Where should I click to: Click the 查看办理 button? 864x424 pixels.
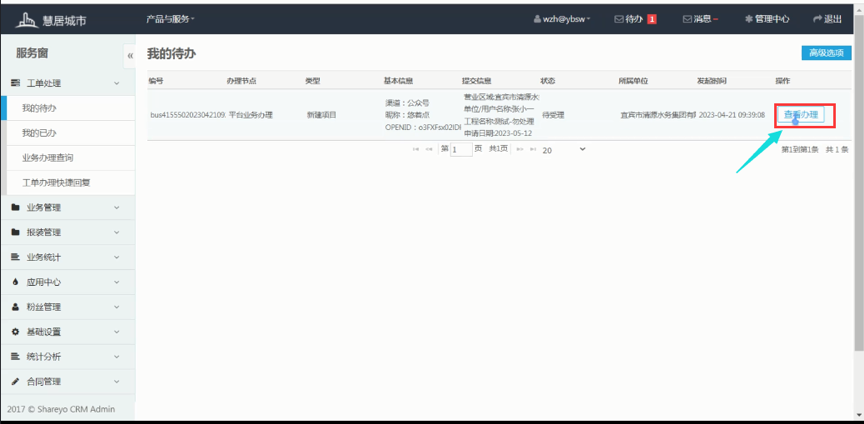click(x=801, y=115)
